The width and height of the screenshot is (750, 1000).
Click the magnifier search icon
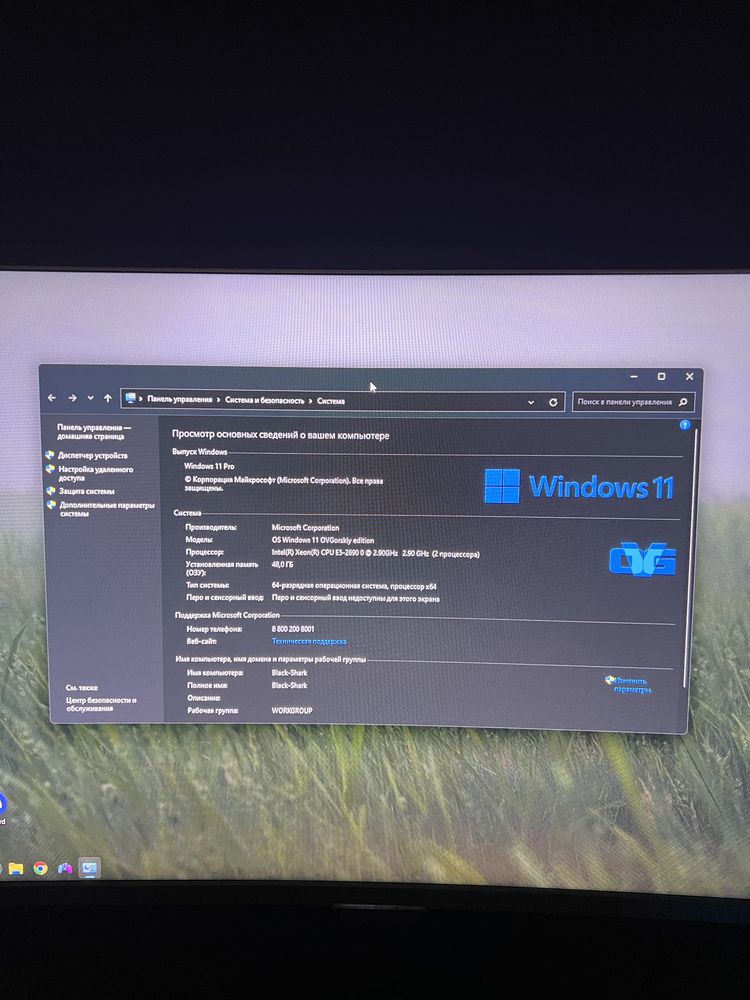[683, 402]
